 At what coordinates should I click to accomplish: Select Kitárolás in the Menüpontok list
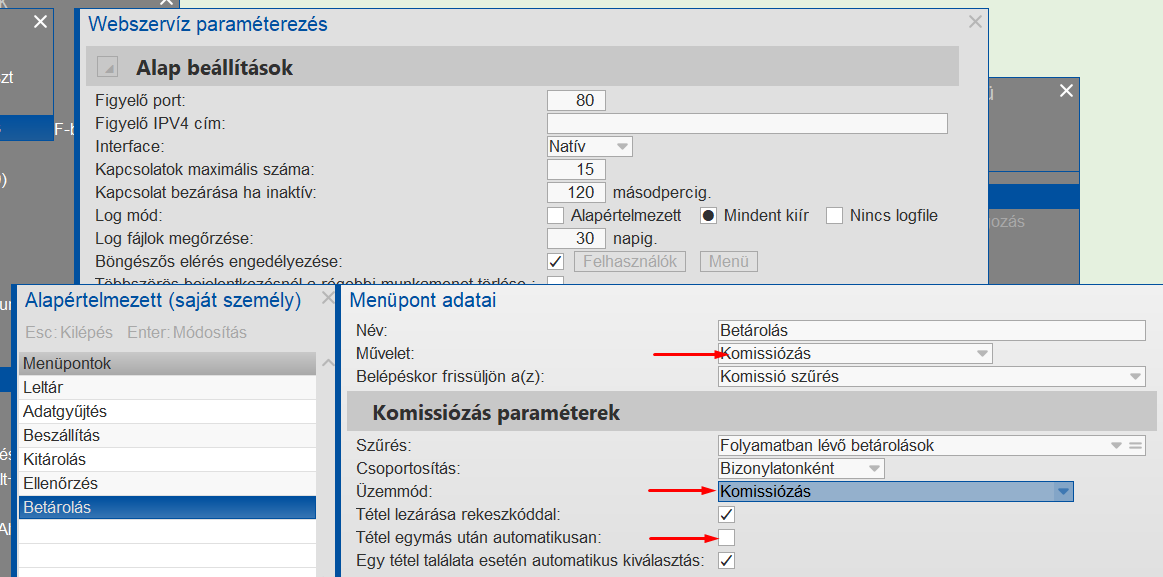[x=167, y=459]
